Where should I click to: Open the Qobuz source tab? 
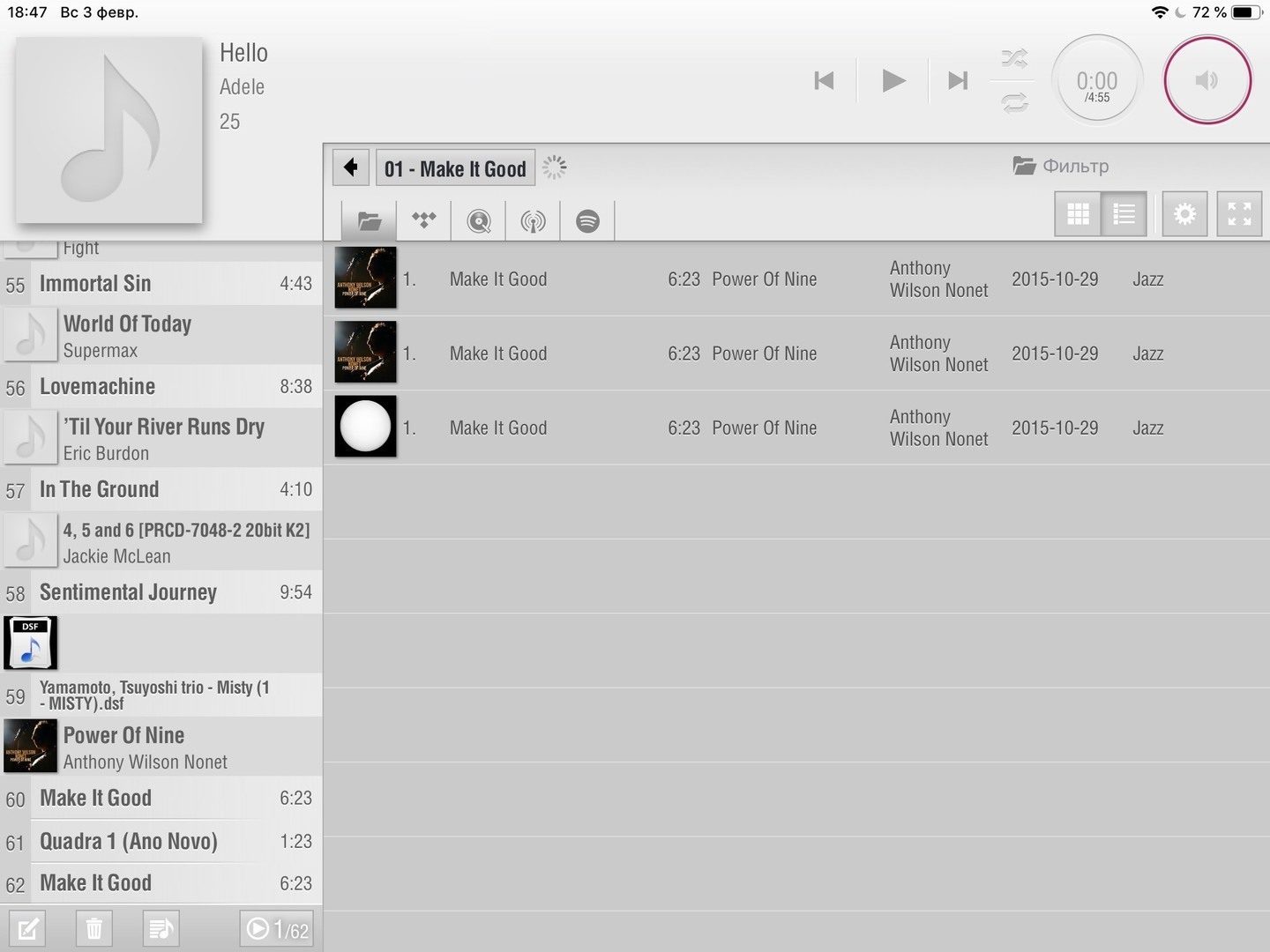[479, 220]
